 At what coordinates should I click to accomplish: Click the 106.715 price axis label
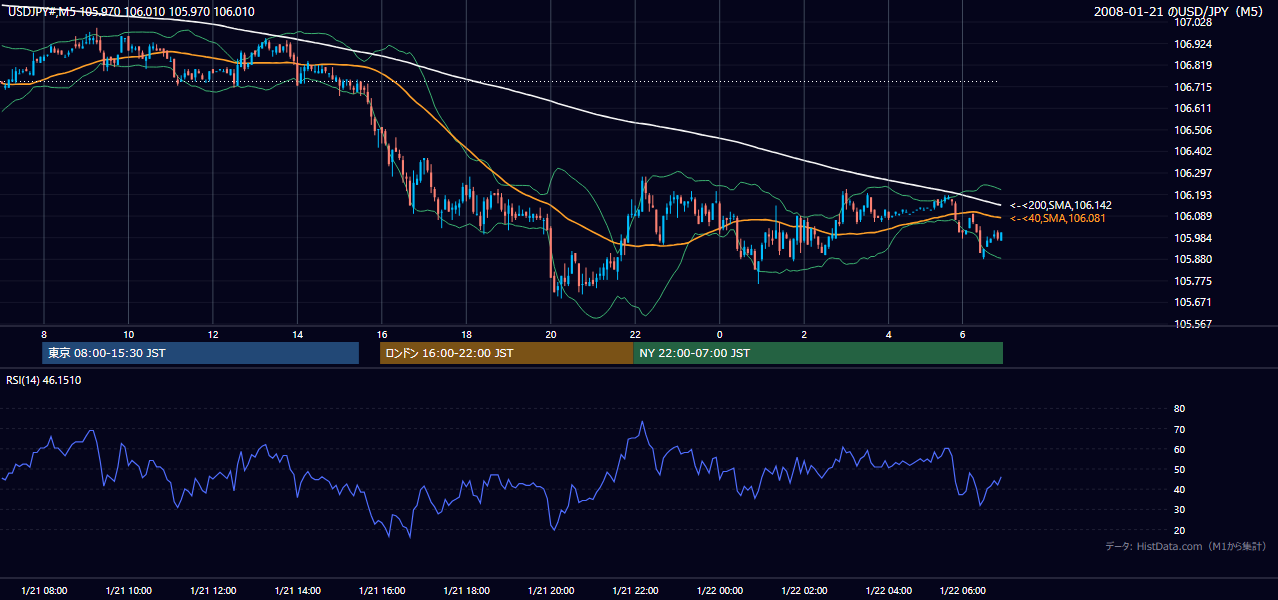[x=1192, y=87]
